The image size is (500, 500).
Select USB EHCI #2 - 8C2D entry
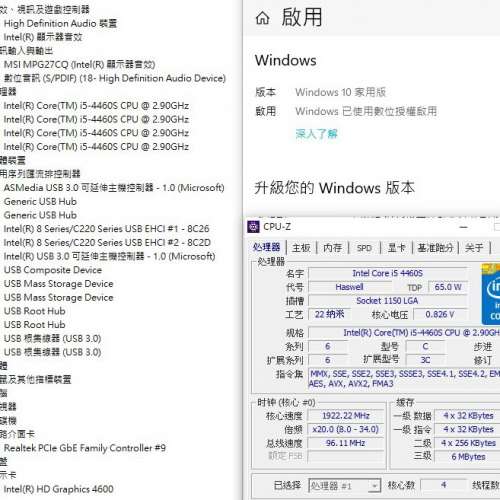click(x=107, y=242)
